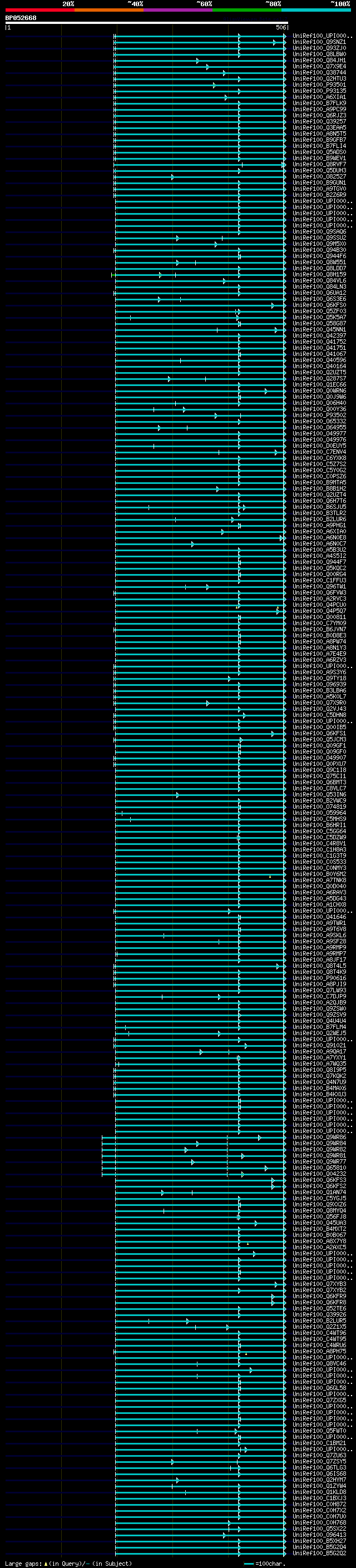Open hit UniRef100_Q7X9E4
The height and width of the screenshot is (1568, 356).
pos(319,66)
